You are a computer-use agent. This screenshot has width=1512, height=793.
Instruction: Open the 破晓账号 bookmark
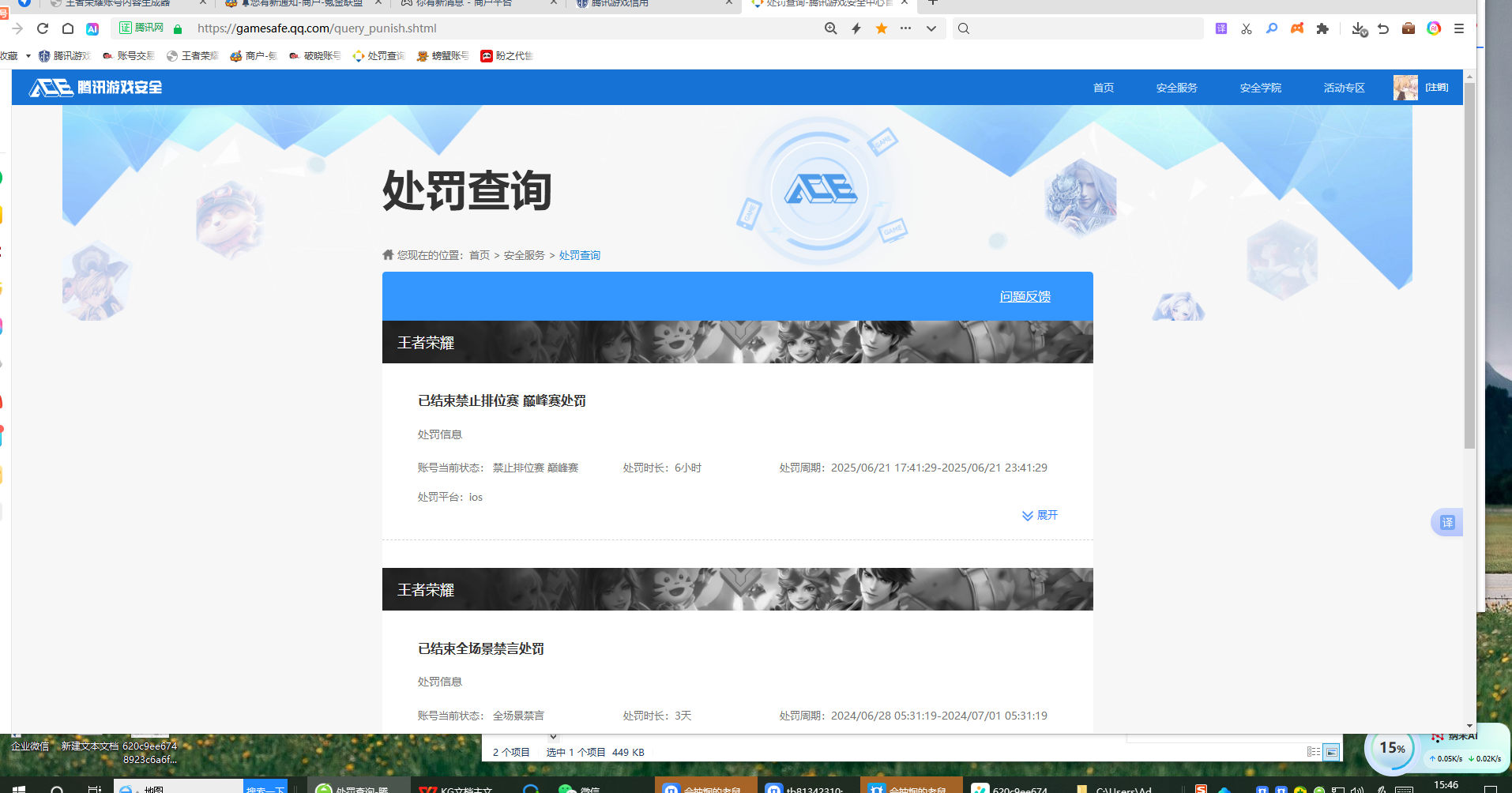click(315, 56)
